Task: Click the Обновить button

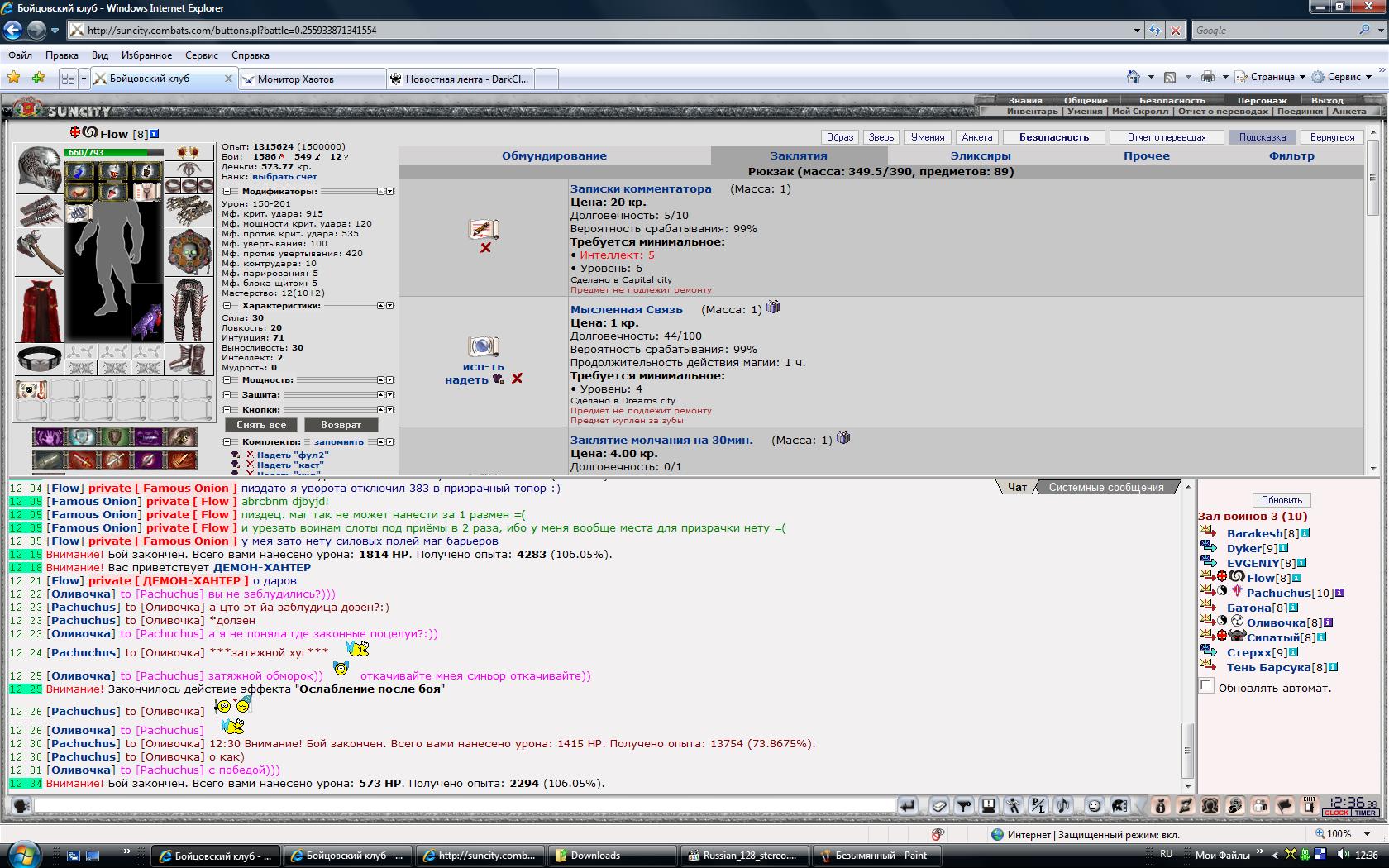Action: [x=1282, y=500]
